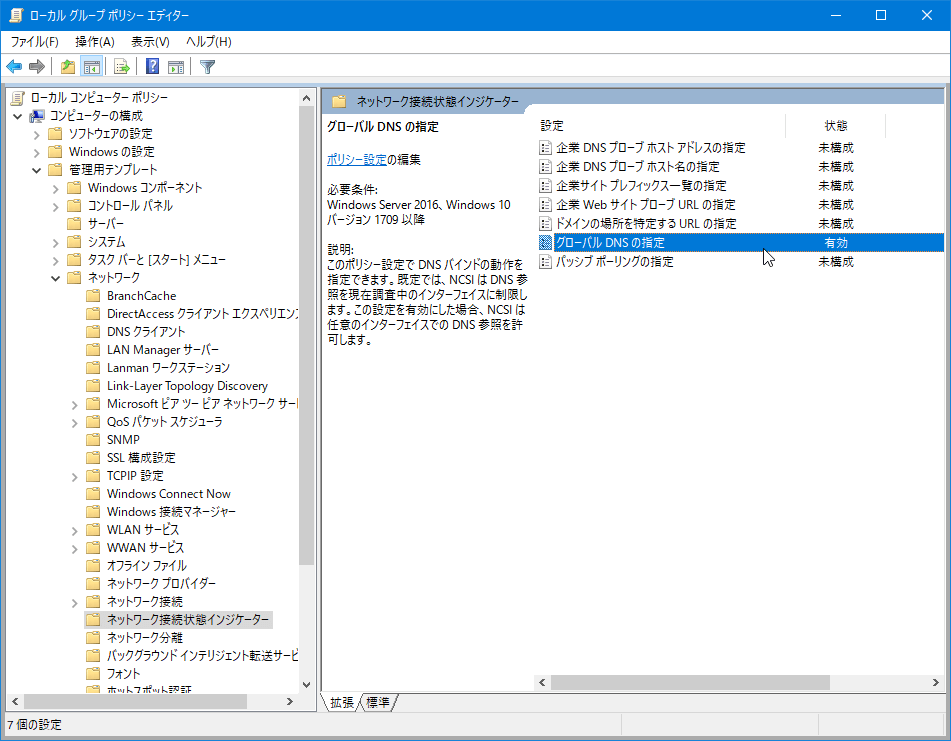The width and height of the screenshot is (951, 741).
Task: Expand the Windows コンポーネント folder node
Action: click(56, 188)
